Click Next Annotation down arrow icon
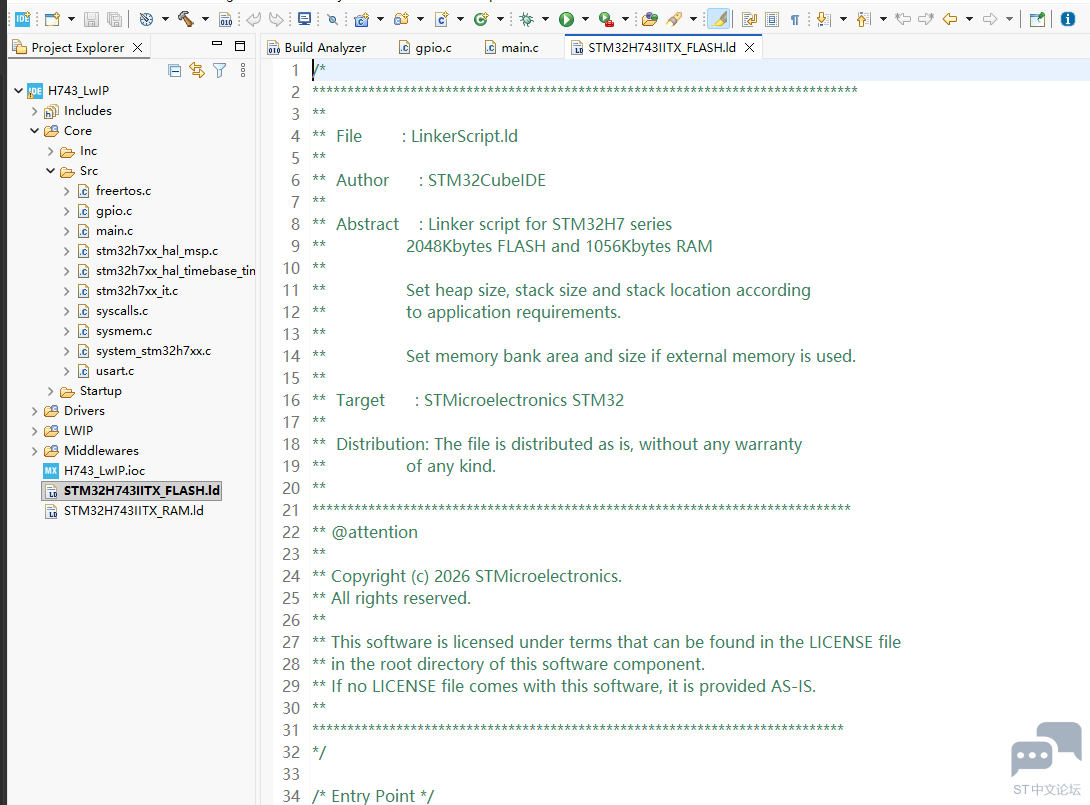 (x=824, y=19)
